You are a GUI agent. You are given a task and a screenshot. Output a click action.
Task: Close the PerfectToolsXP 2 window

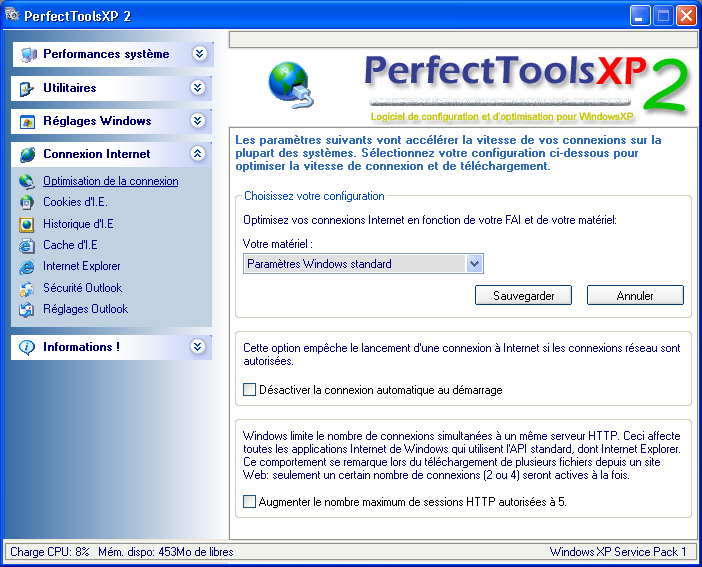coord(686,16)
